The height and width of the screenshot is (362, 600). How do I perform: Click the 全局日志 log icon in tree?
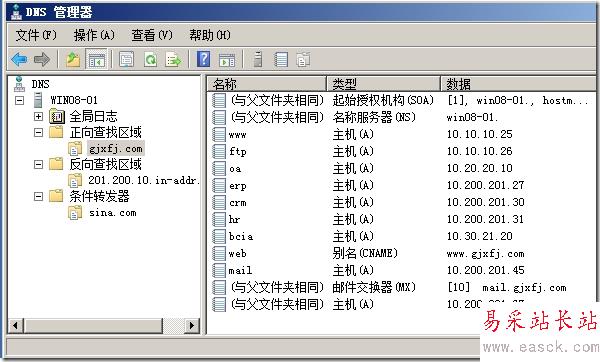57,116
